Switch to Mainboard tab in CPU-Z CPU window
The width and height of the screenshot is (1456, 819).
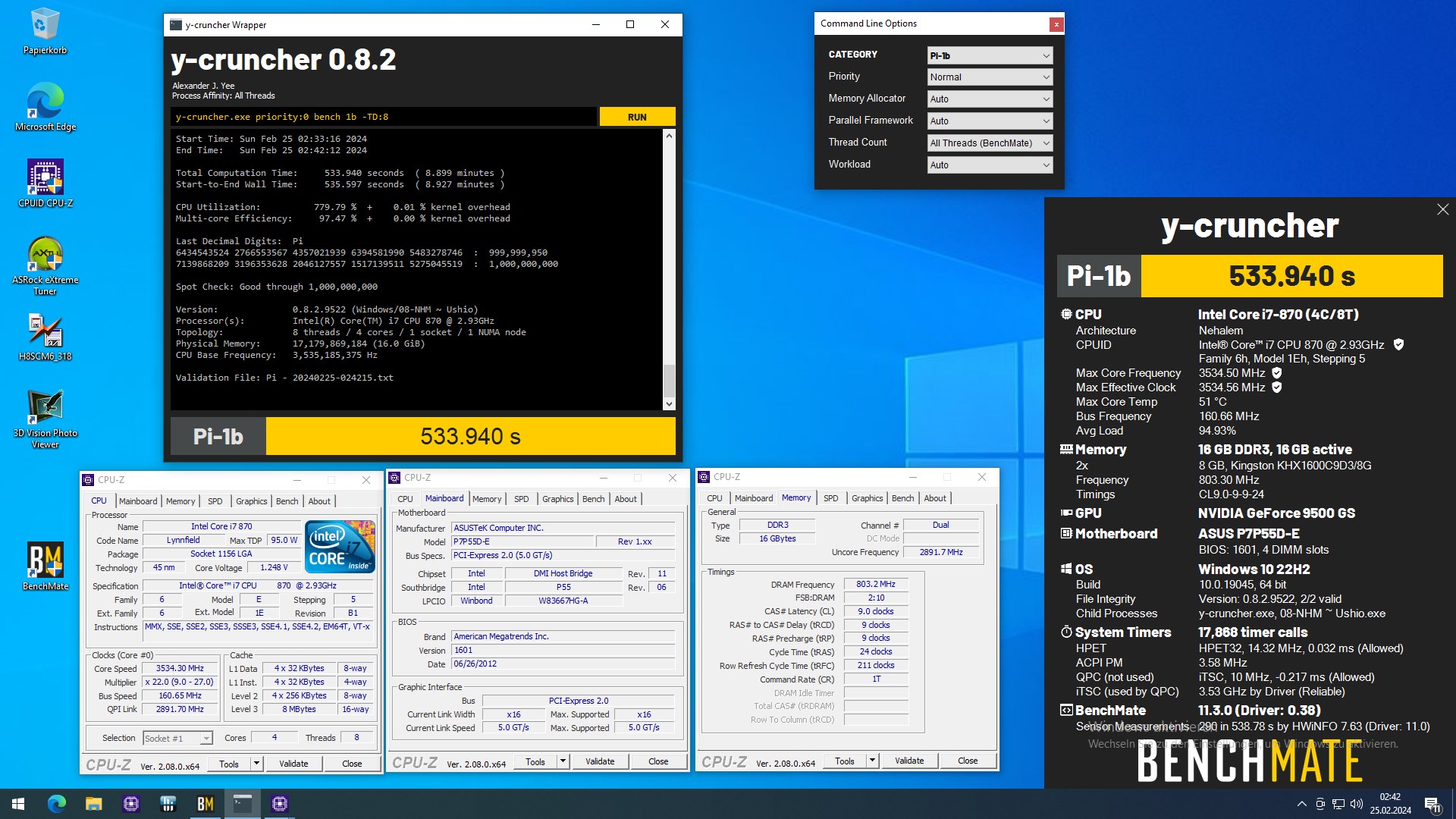click(138, 501)
